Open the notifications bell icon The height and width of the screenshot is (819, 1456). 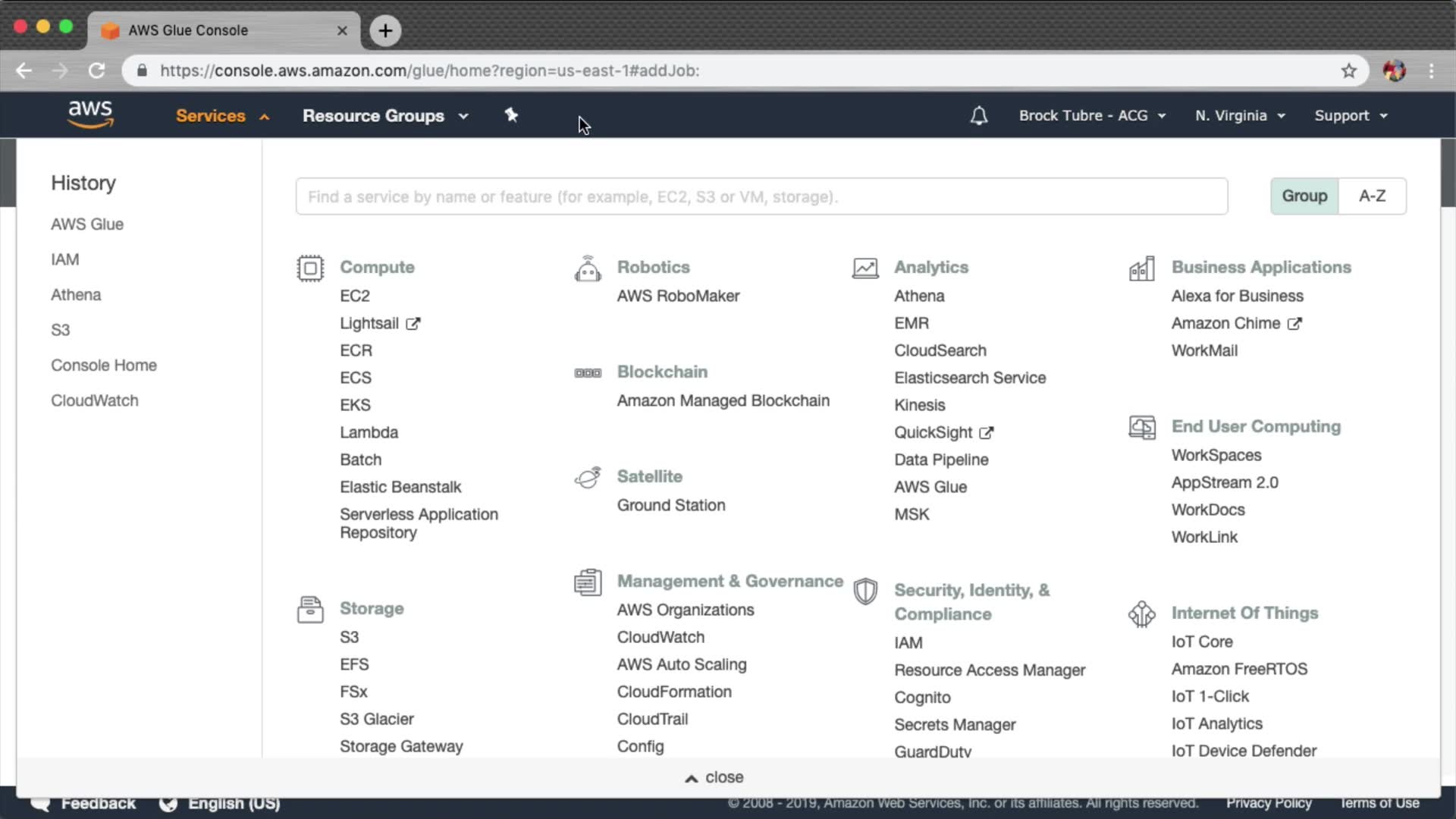tap(978, 115)
